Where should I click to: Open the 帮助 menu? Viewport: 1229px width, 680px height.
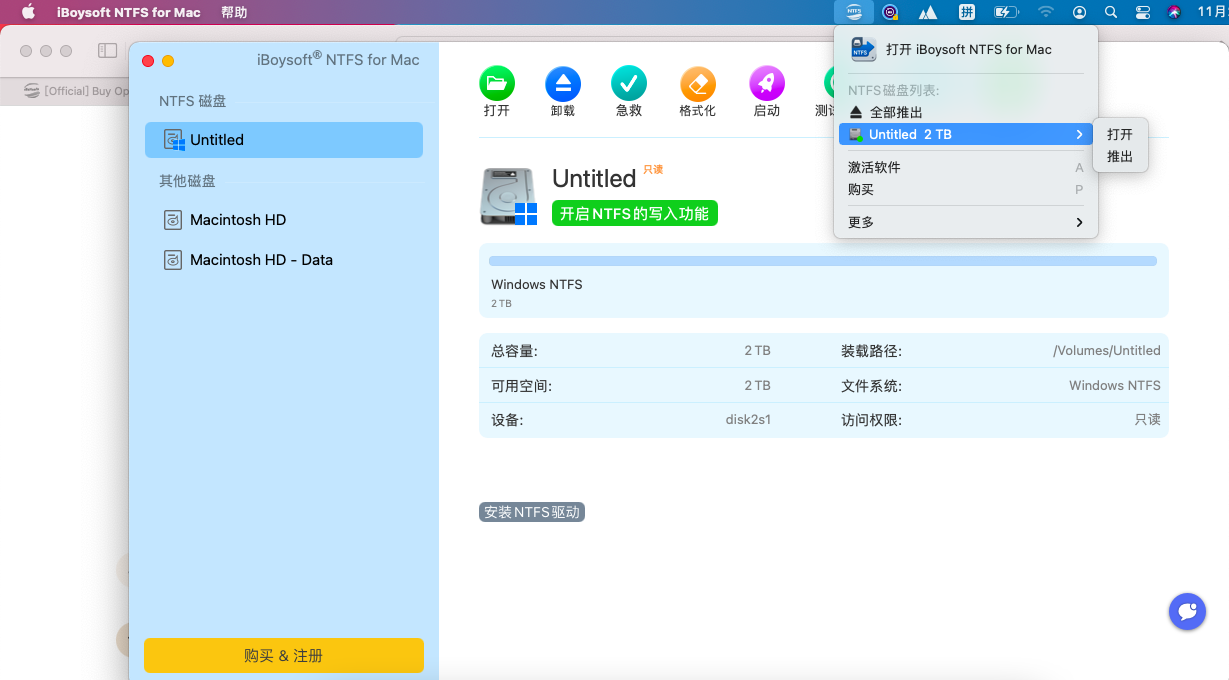[234, 12]
